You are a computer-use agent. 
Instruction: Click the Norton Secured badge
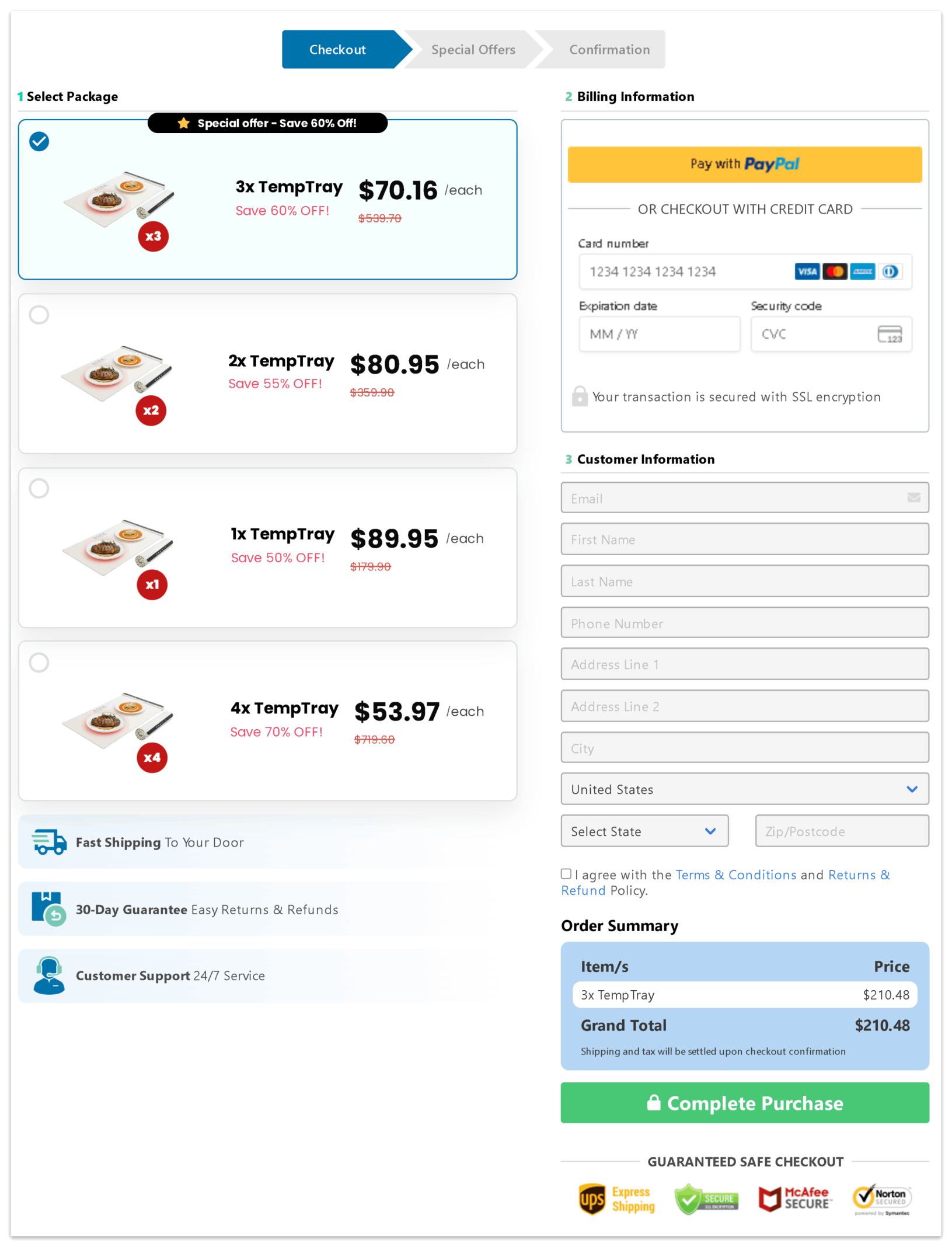click(x=883, y=1198)
